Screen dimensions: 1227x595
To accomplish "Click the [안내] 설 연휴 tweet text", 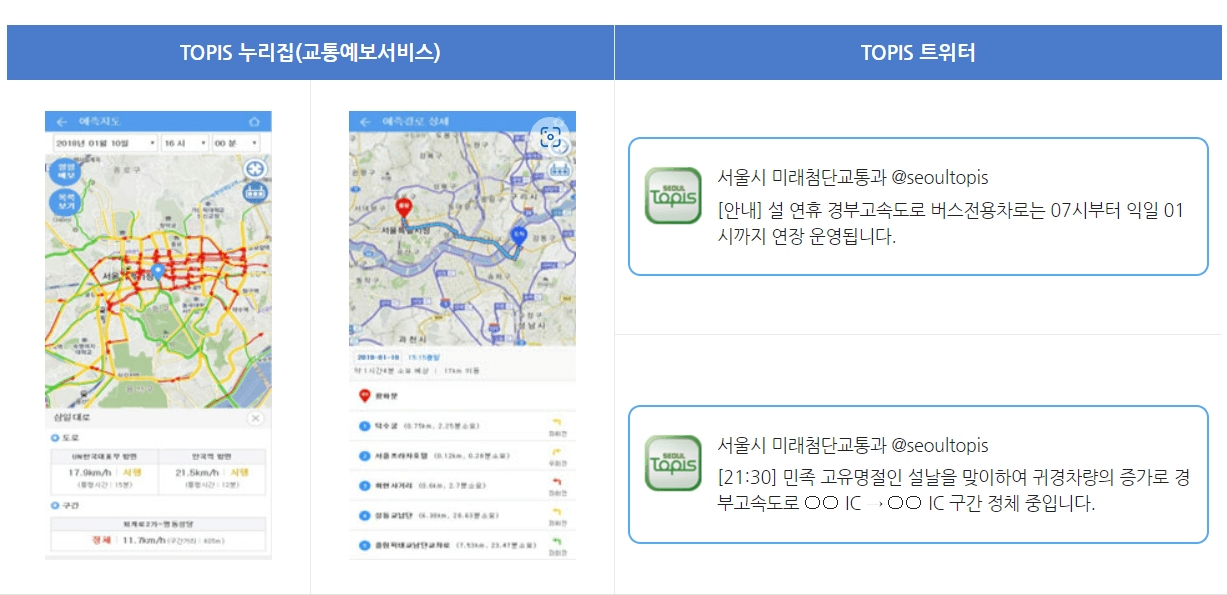I will 950,224.
